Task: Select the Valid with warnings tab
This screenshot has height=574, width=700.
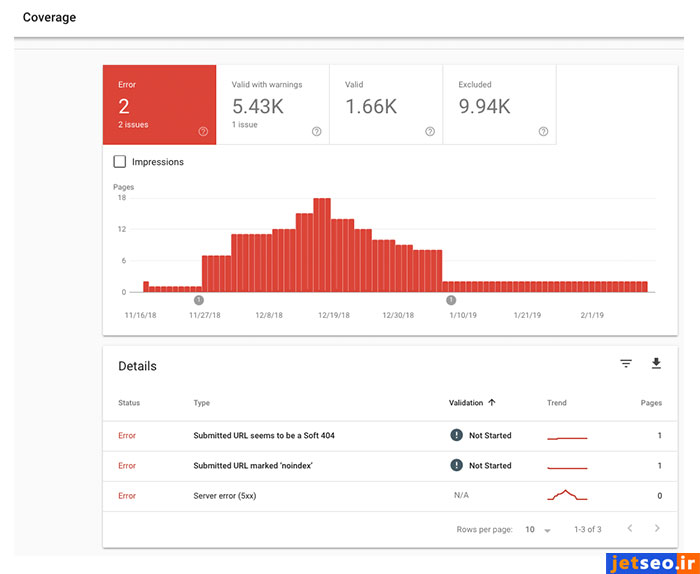Action: click(x=273, y=105)
